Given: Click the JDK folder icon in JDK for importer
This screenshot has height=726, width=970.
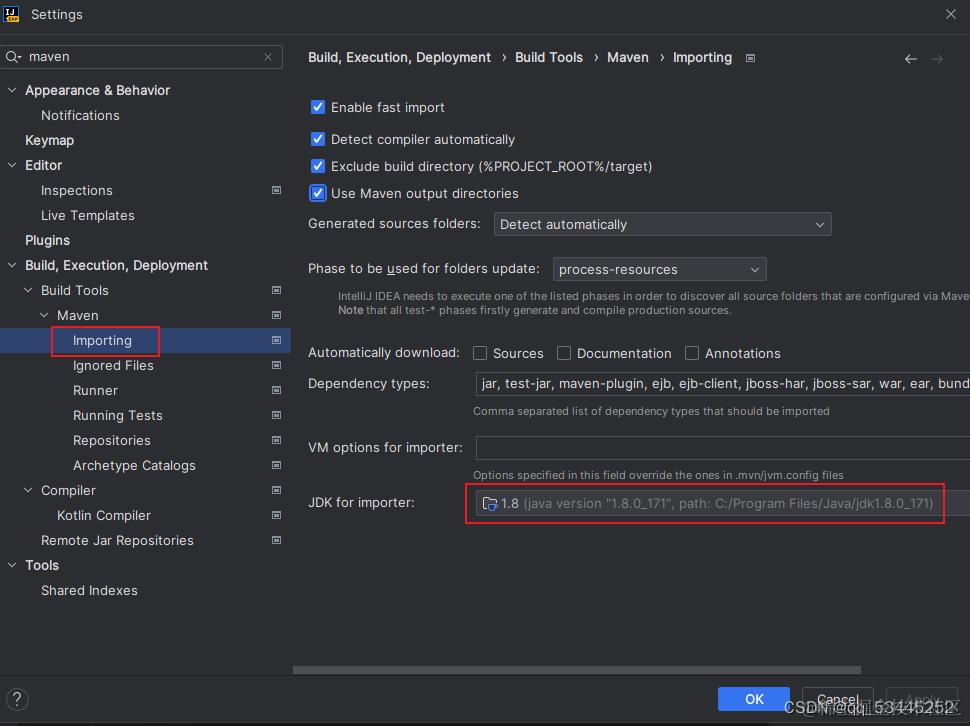Looking at the screenshot, I should click(x=489, y=503).
